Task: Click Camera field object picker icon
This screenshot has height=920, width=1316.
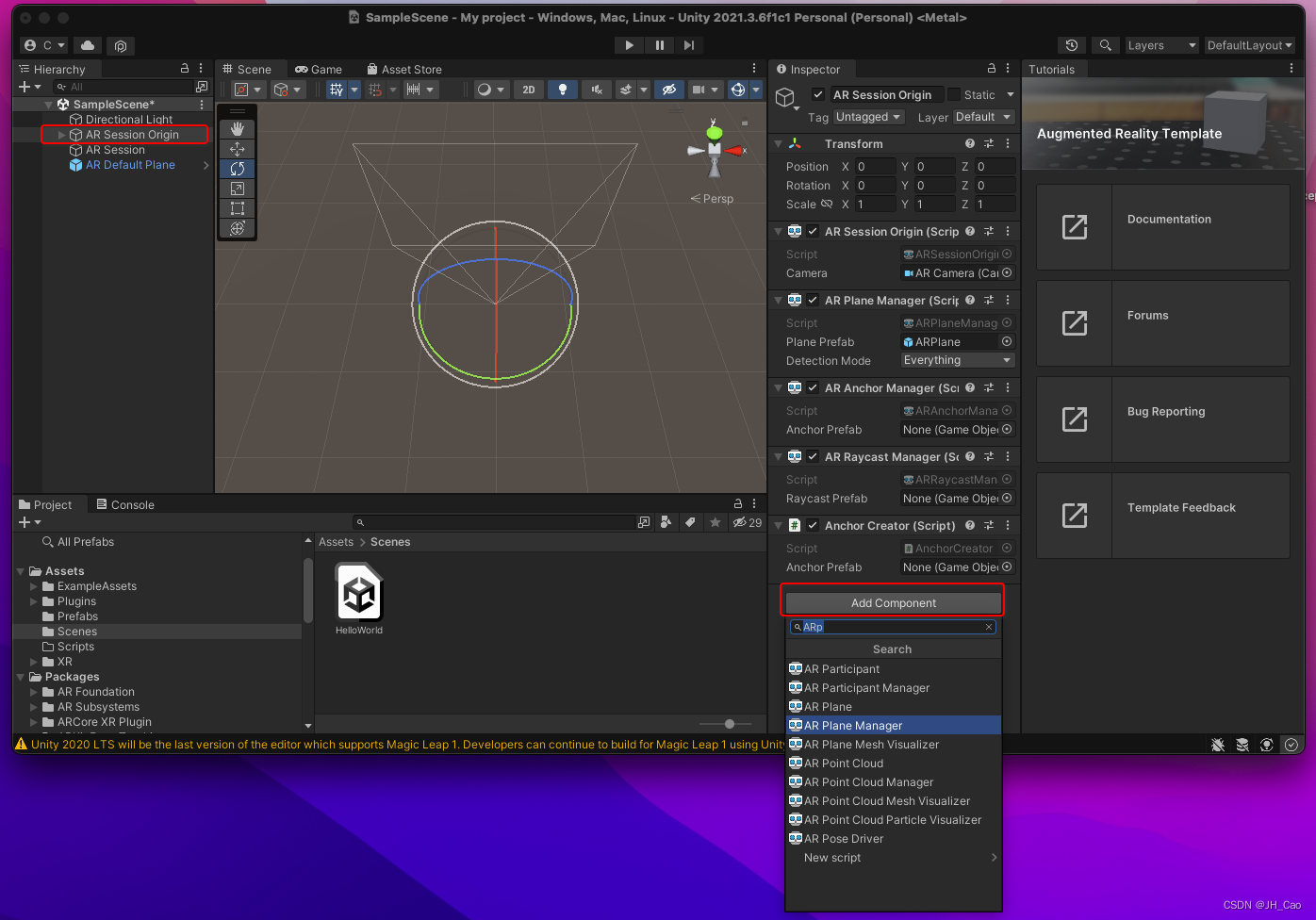Action: (x=1007, y=272)
